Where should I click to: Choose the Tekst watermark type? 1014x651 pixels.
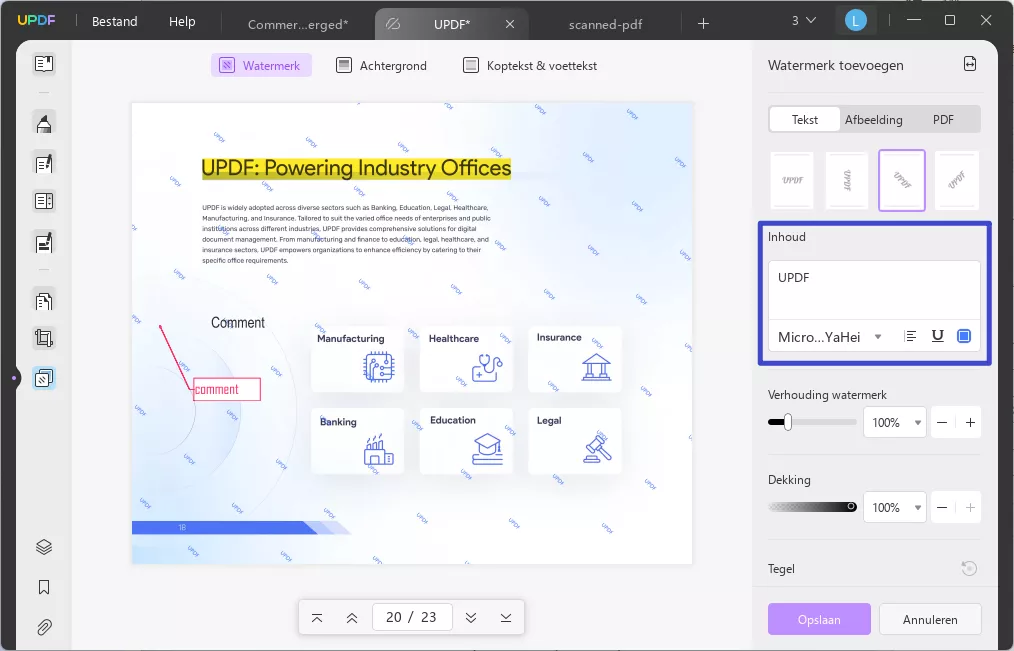pyautogui.click(x=804, y=120)
